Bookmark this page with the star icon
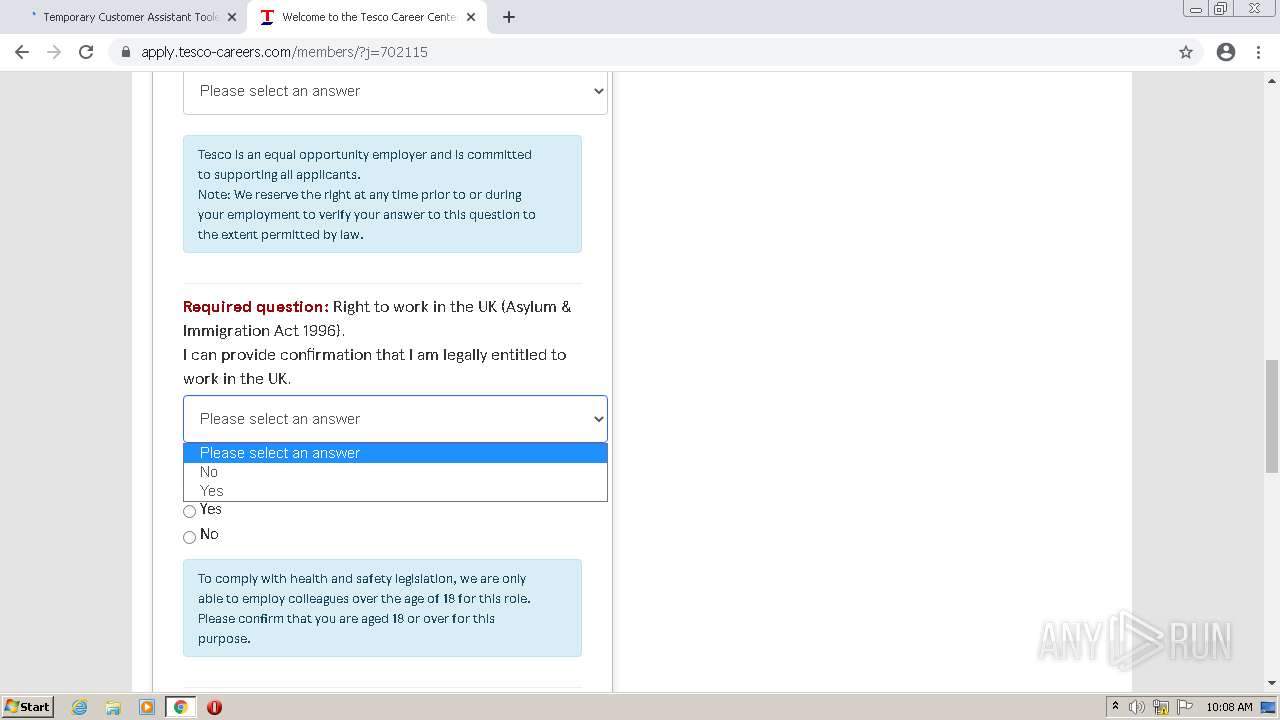The height and width of the screenshot is (720, 1280). click(x=1186, y=52)
